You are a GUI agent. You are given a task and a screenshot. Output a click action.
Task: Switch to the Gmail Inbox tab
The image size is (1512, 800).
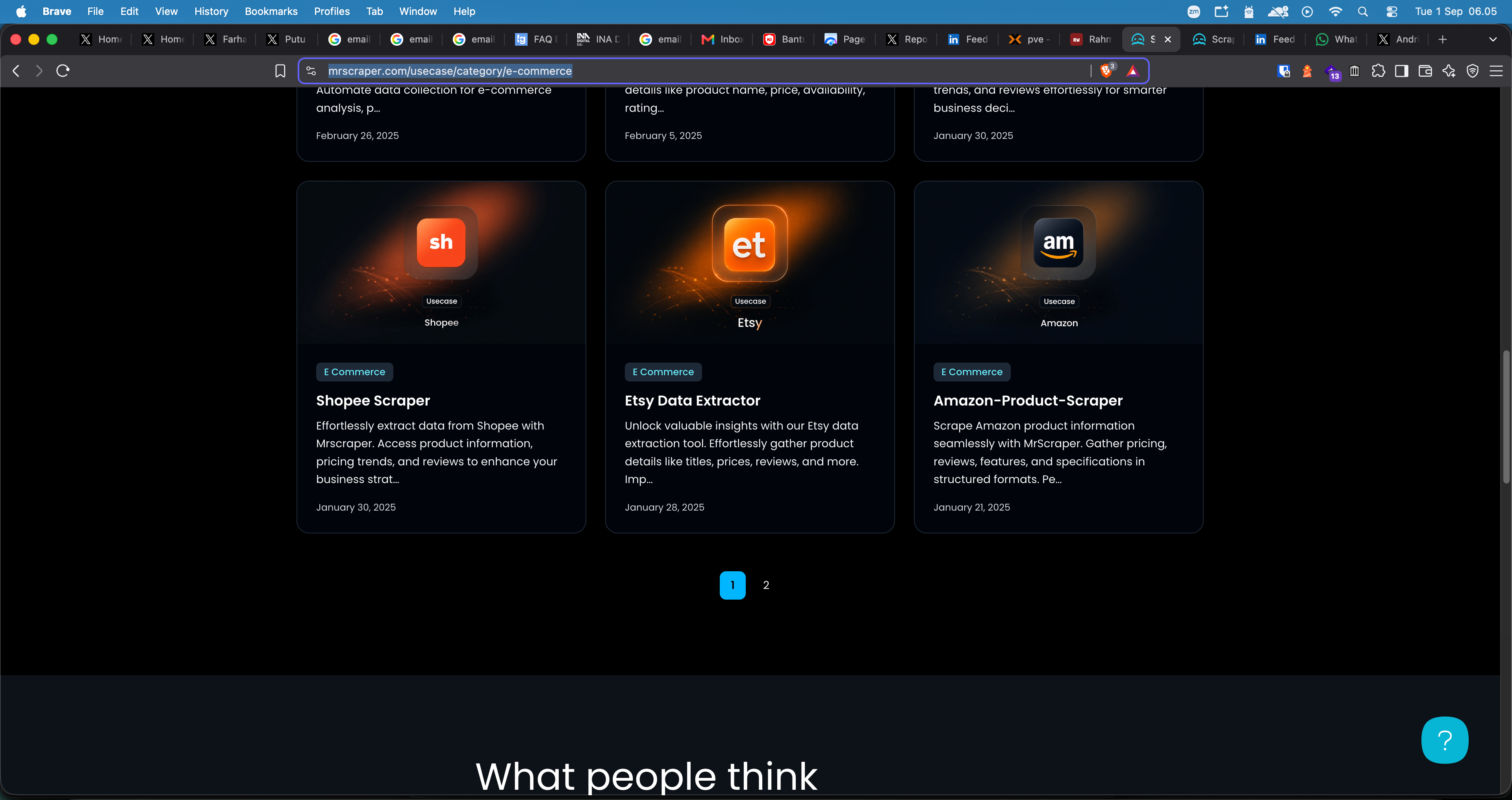coord(722,39)
